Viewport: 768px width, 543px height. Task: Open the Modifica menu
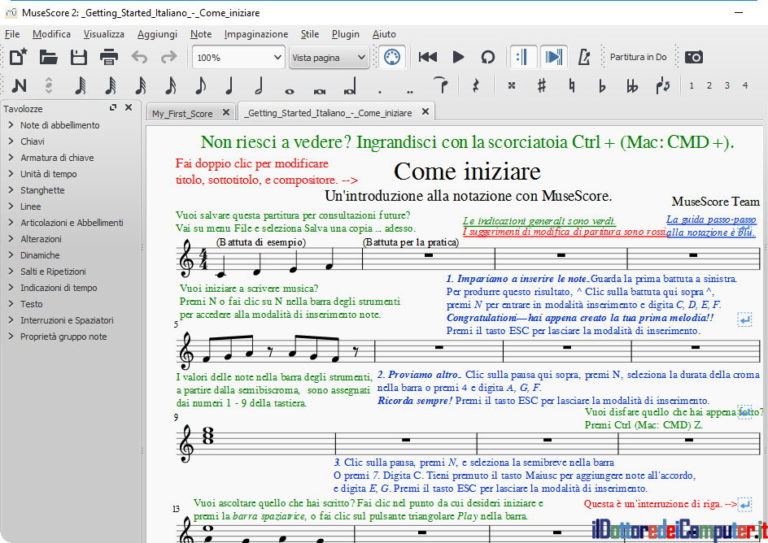coord(51,34)
